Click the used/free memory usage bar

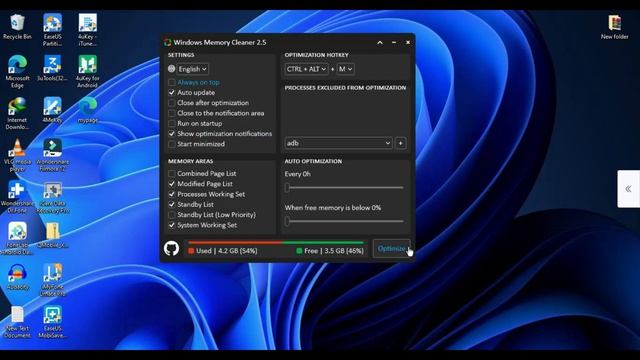[276, 243]
